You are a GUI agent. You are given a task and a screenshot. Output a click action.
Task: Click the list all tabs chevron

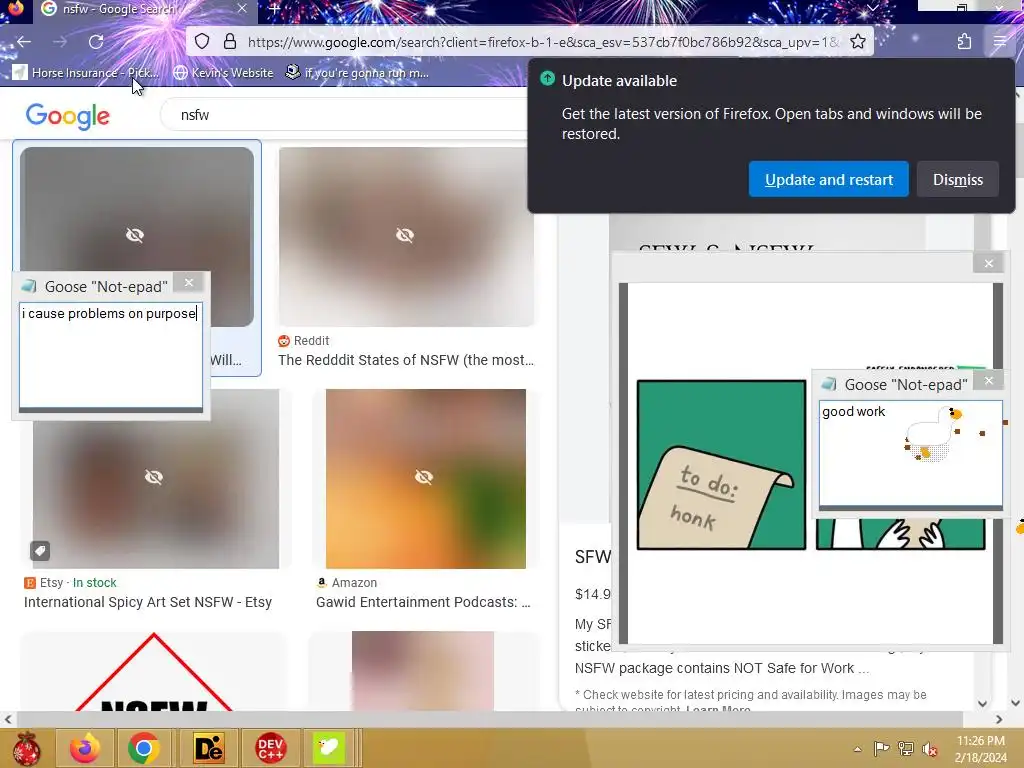873,8
